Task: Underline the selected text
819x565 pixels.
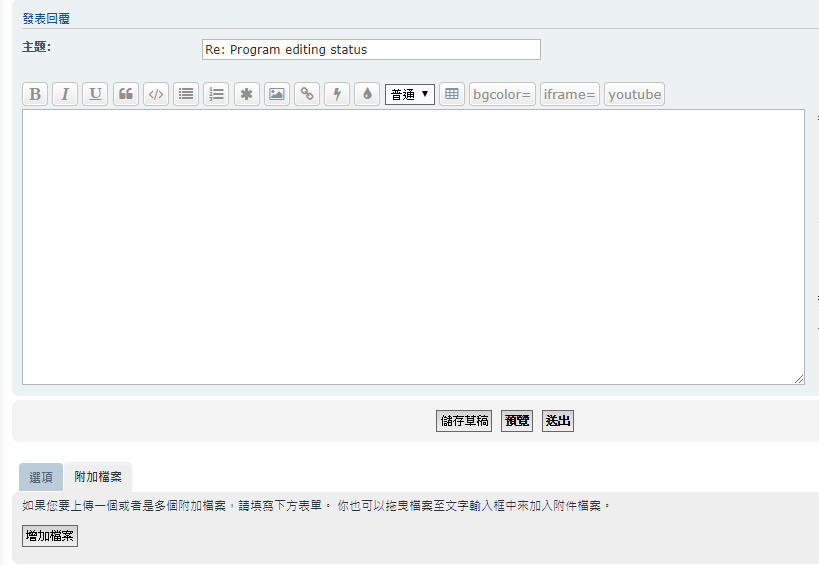Action: tap(95, 94)
